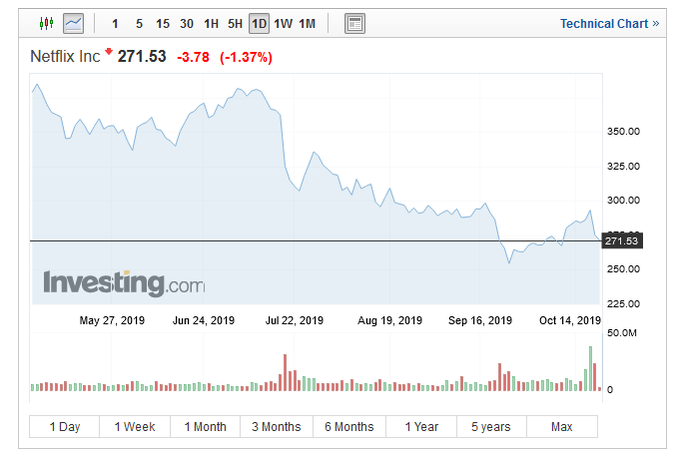Viewport: 680px width, 456px height.
Task: Click the 250.00 price axis label
Action: click(x=623, y=269)
